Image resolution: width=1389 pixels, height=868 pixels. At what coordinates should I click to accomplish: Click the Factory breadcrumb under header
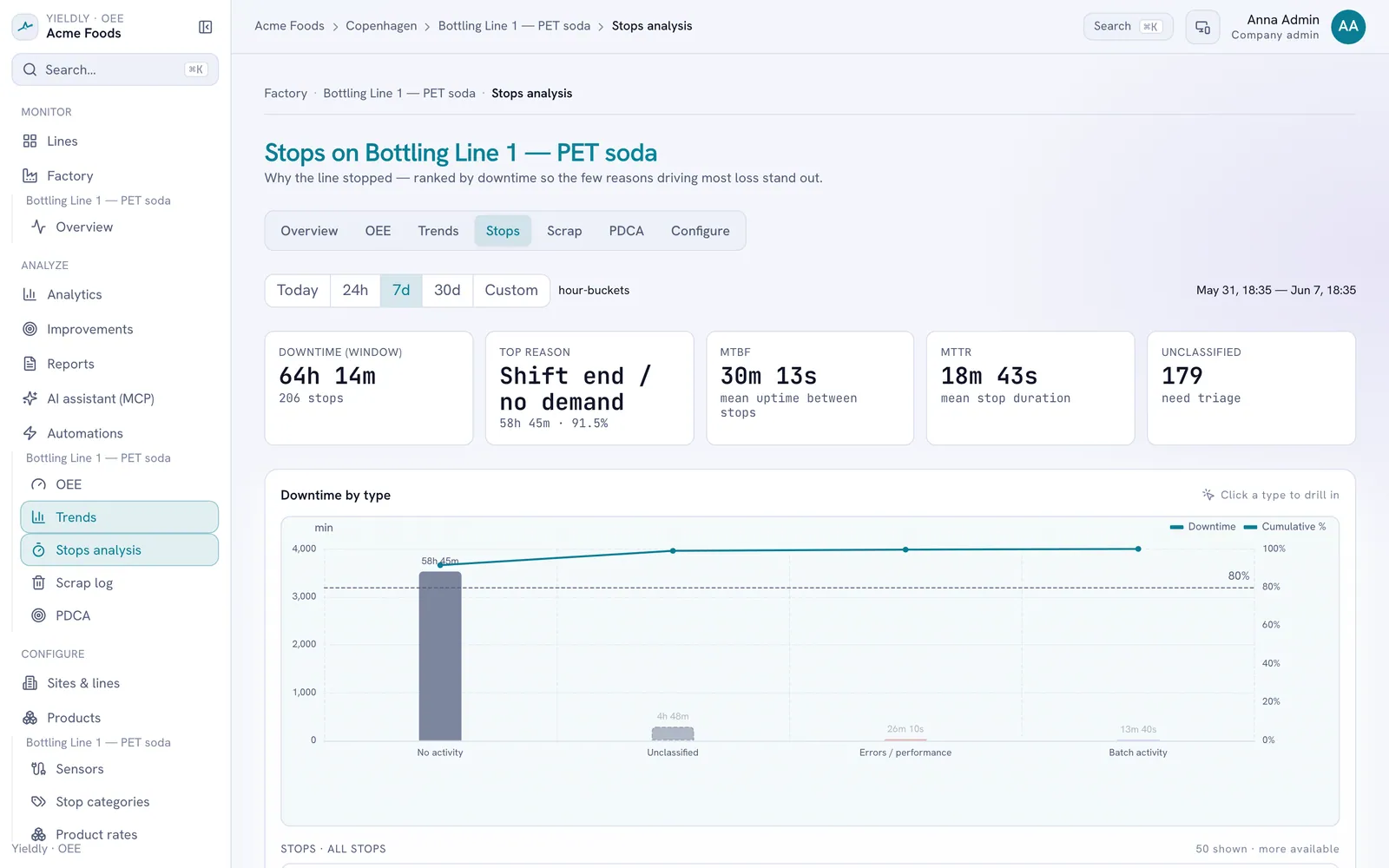[286, 93]
